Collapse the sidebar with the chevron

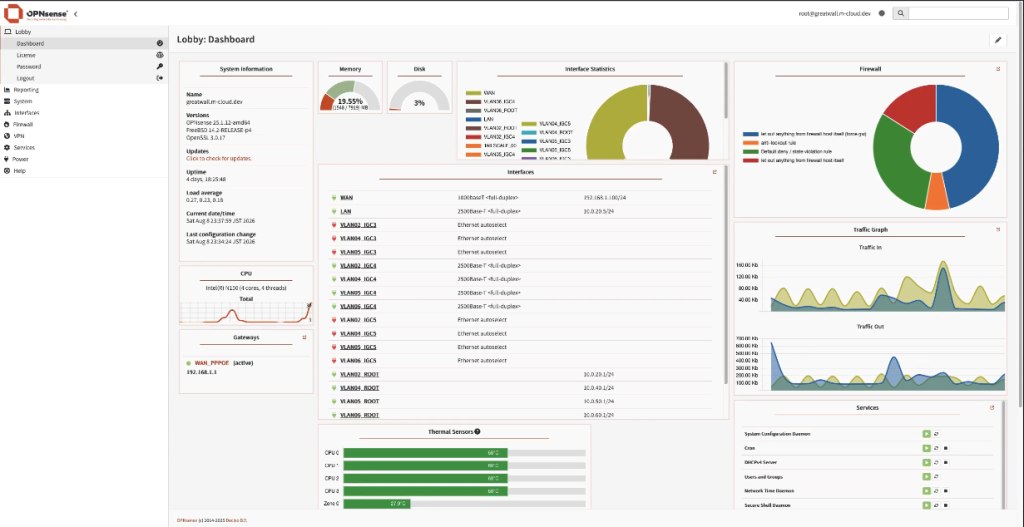(76, 13)
